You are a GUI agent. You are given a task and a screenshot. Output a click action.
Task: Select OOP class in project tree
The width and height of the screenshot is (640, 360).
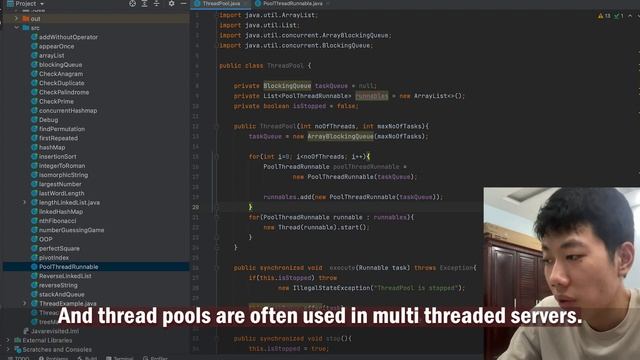click(x=46, y=239)
